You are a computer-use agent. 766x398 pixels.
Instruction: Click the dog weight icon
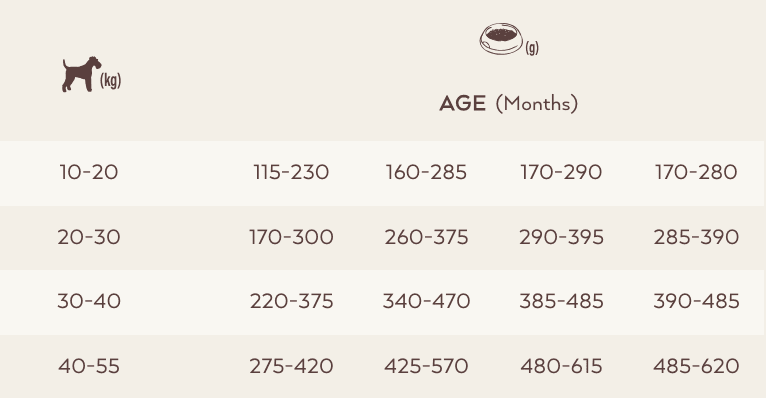81,74
